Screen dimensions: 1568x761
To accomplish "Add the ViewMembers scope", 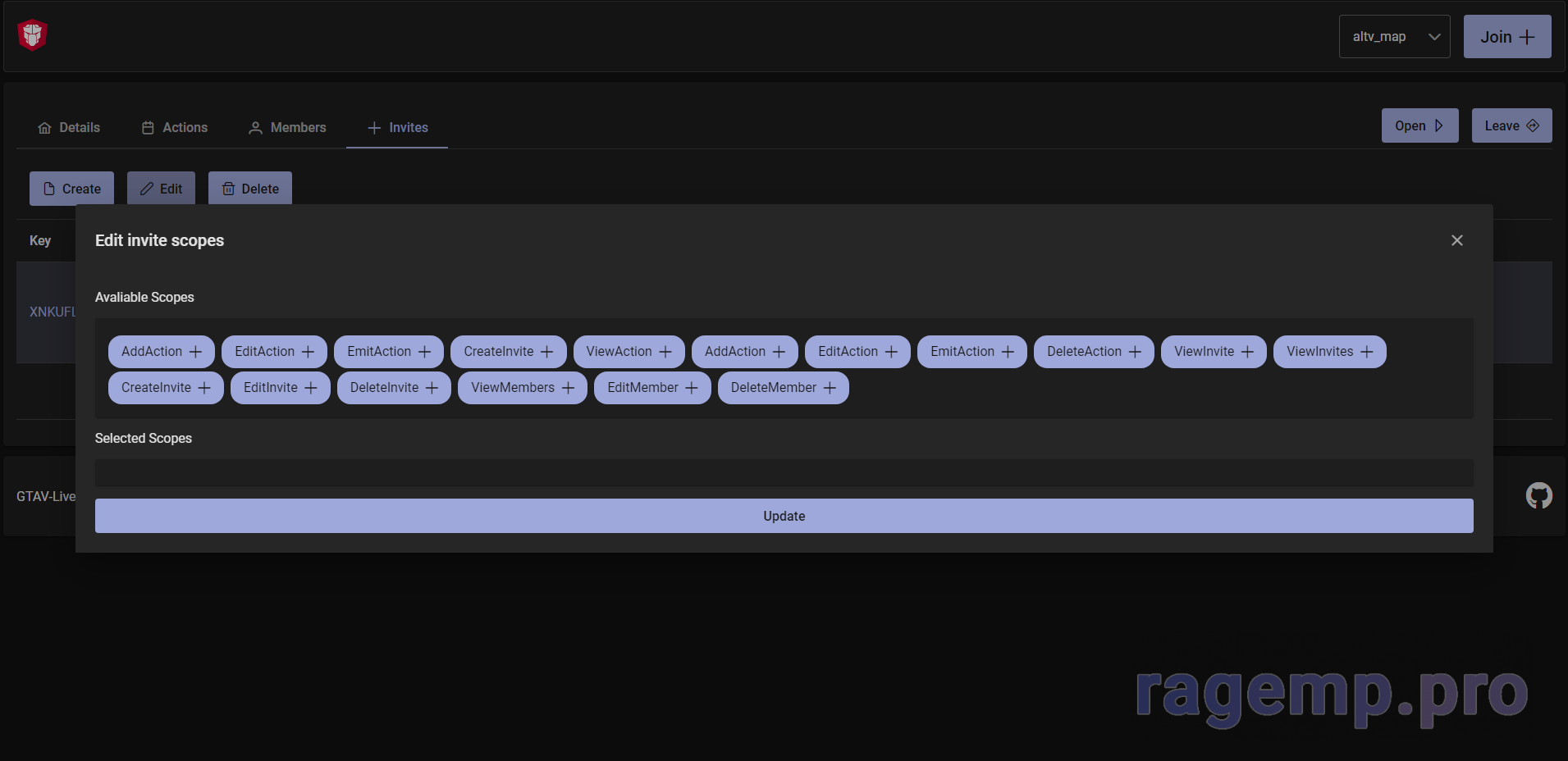I will [x=523, y=388].
